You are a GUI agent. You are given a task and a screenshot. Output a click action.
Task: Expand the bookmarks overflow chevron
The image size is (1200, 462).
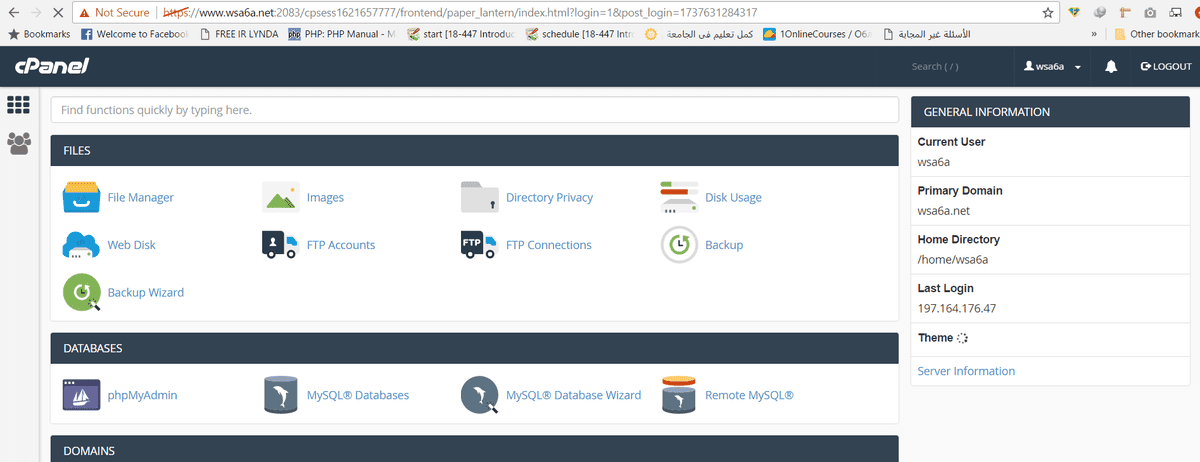[x=1095, y=34]
